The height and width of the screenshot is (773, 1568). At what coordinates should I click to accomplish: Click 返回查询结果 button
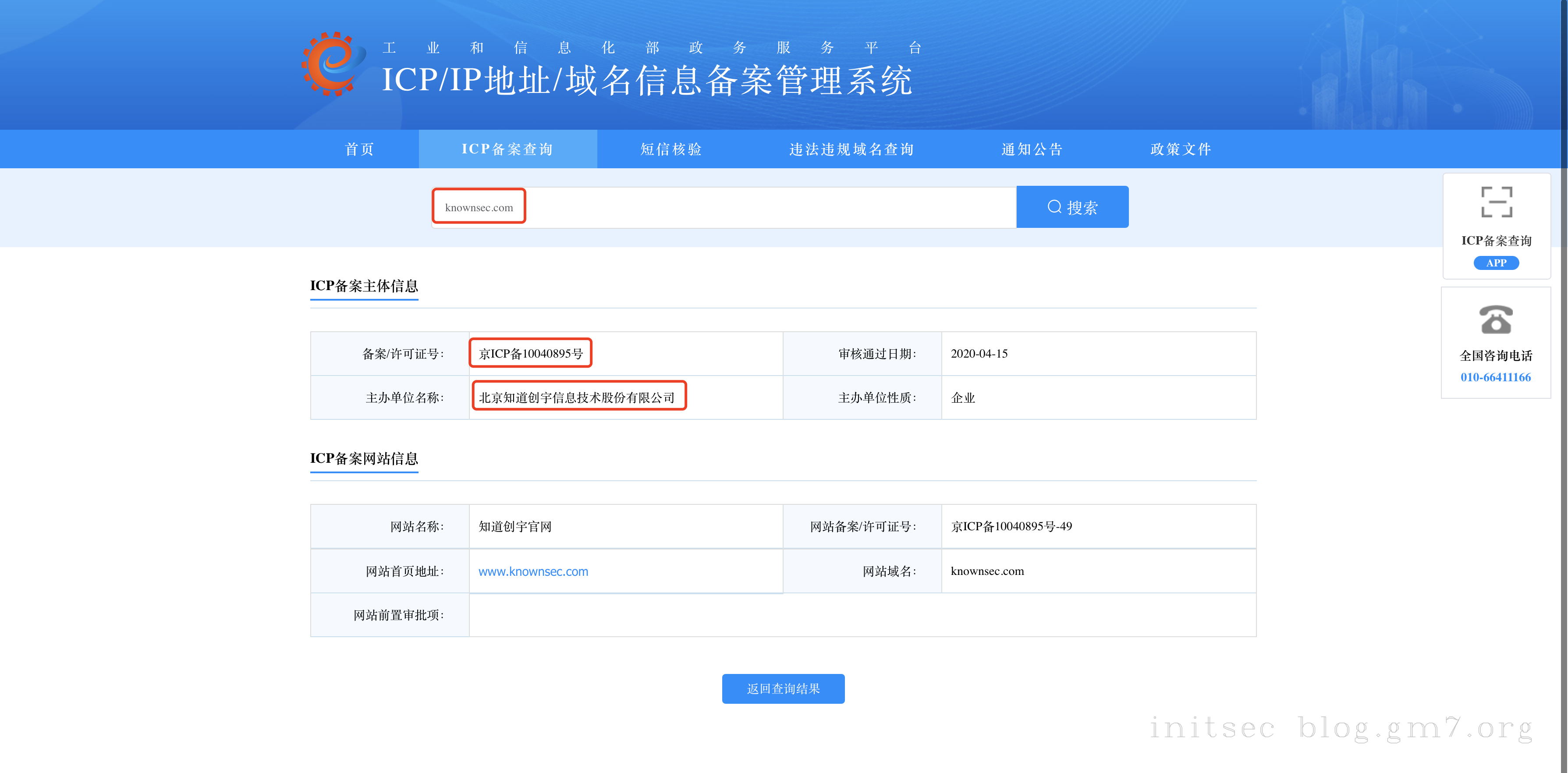click(x=783, y=688)
